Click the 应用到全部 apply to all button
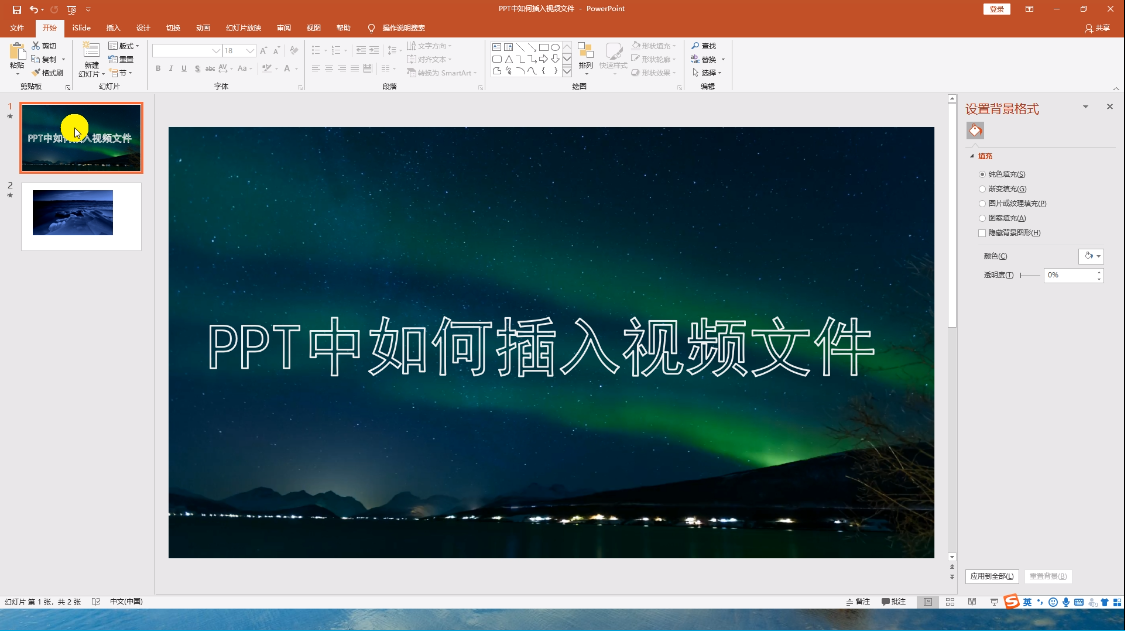The width and height of the screenshot is (1125, 631). point(994,576)
